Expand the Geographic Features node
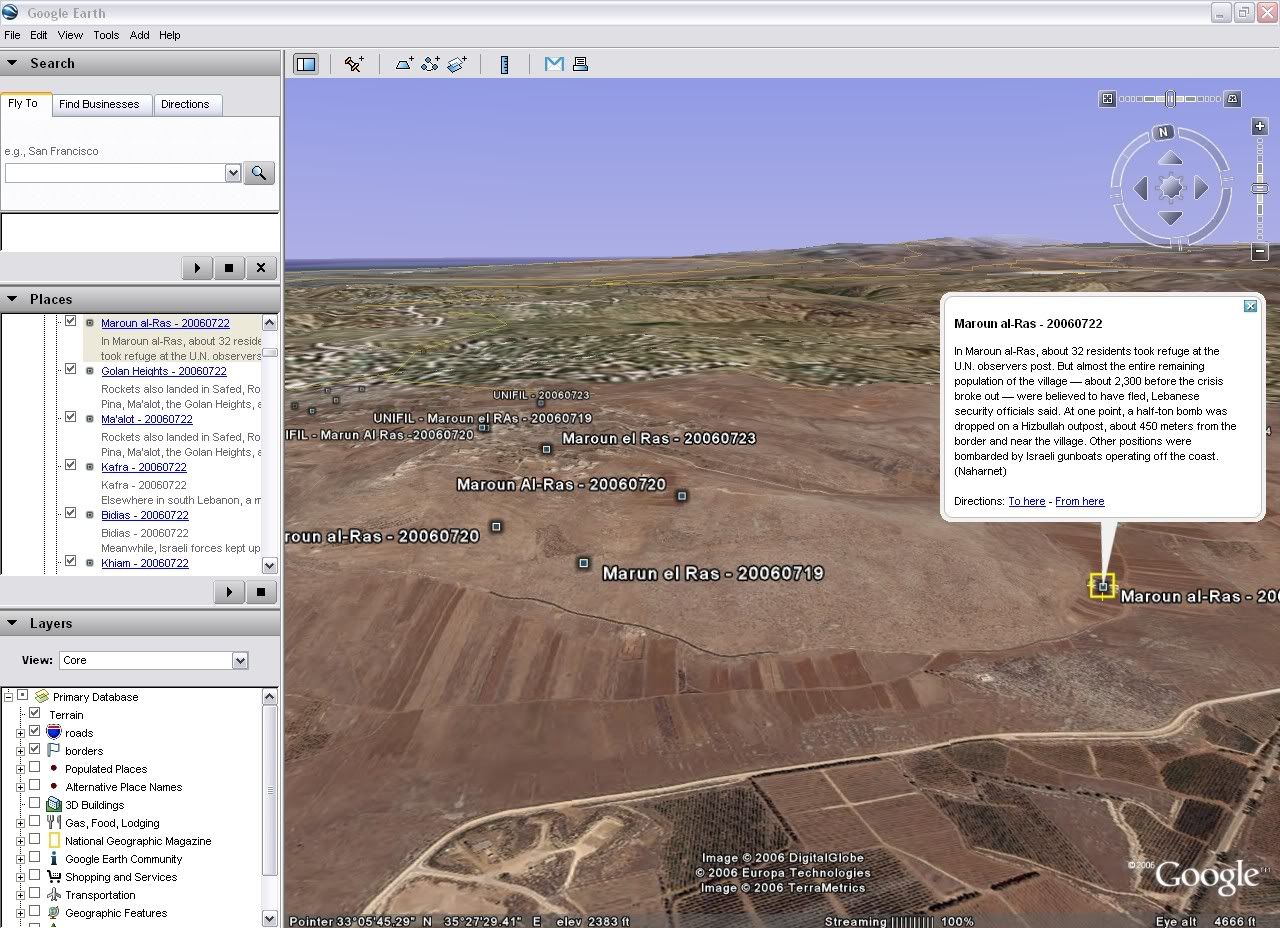The image size is (1280, 928). (20, 913)
